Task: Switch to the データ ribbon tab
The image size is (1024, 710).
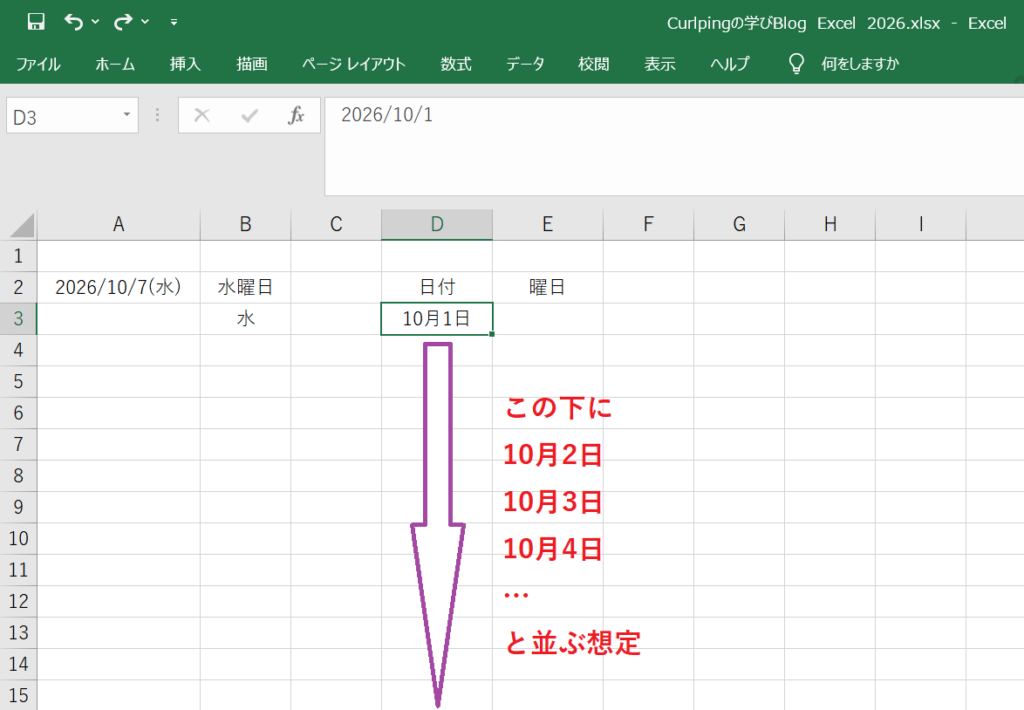Action: (525, 64)
